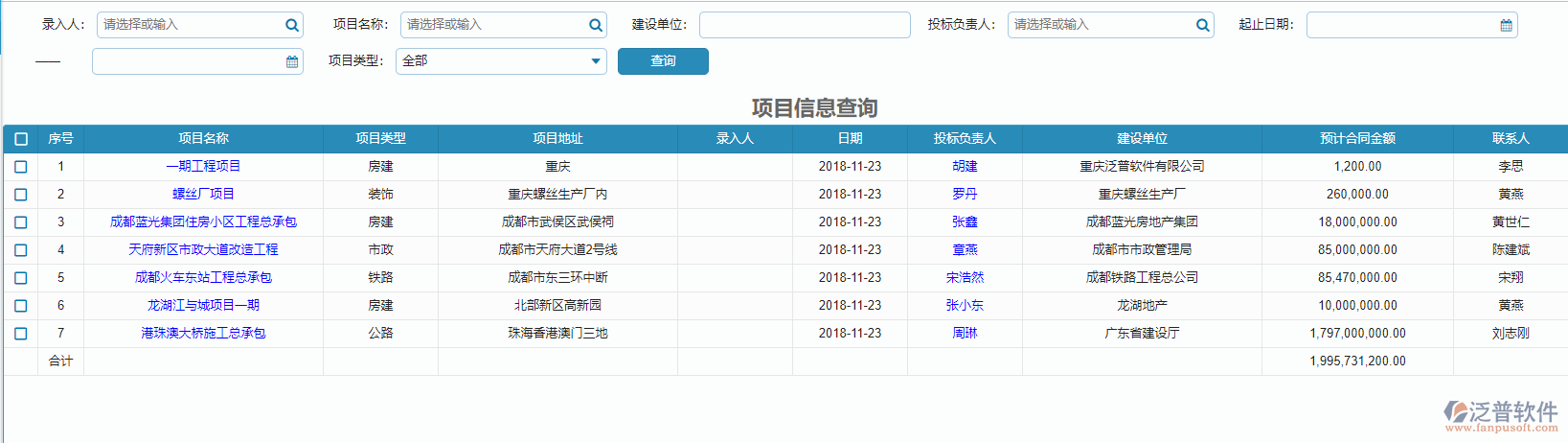Screen dimensions: 1568x443
Task: Open 成都蓝光集团住房小区工程总承包 link
Action: (x=203, y=222)
